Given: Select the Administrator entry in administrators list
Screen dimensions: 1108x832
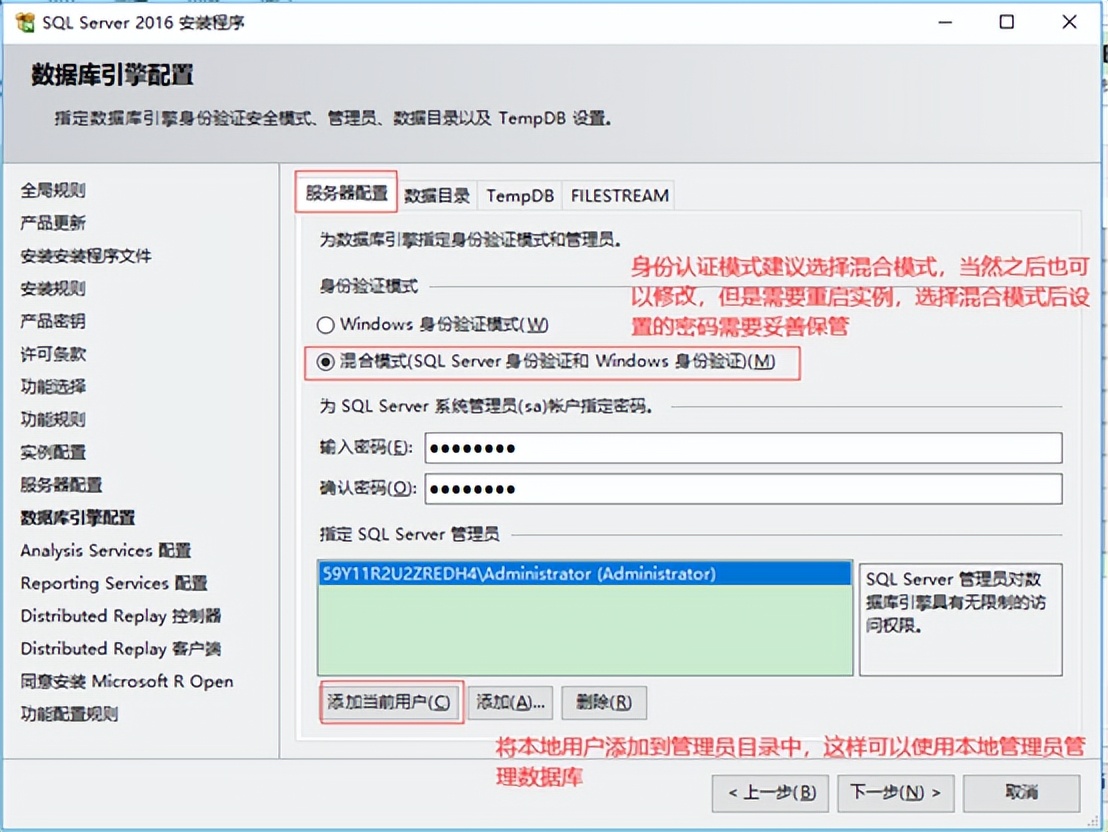Looking at the screenshot, I should (x=584, y=573).
